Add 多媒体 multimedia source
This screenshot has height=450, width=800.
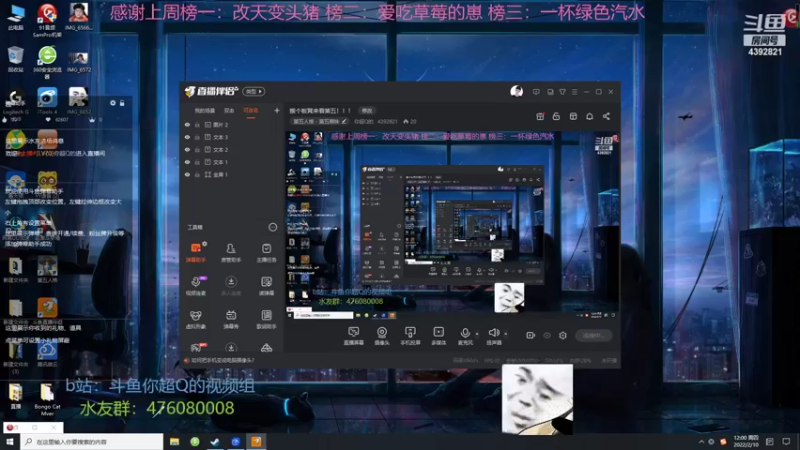pyautogui.click(x=438, y=336)
